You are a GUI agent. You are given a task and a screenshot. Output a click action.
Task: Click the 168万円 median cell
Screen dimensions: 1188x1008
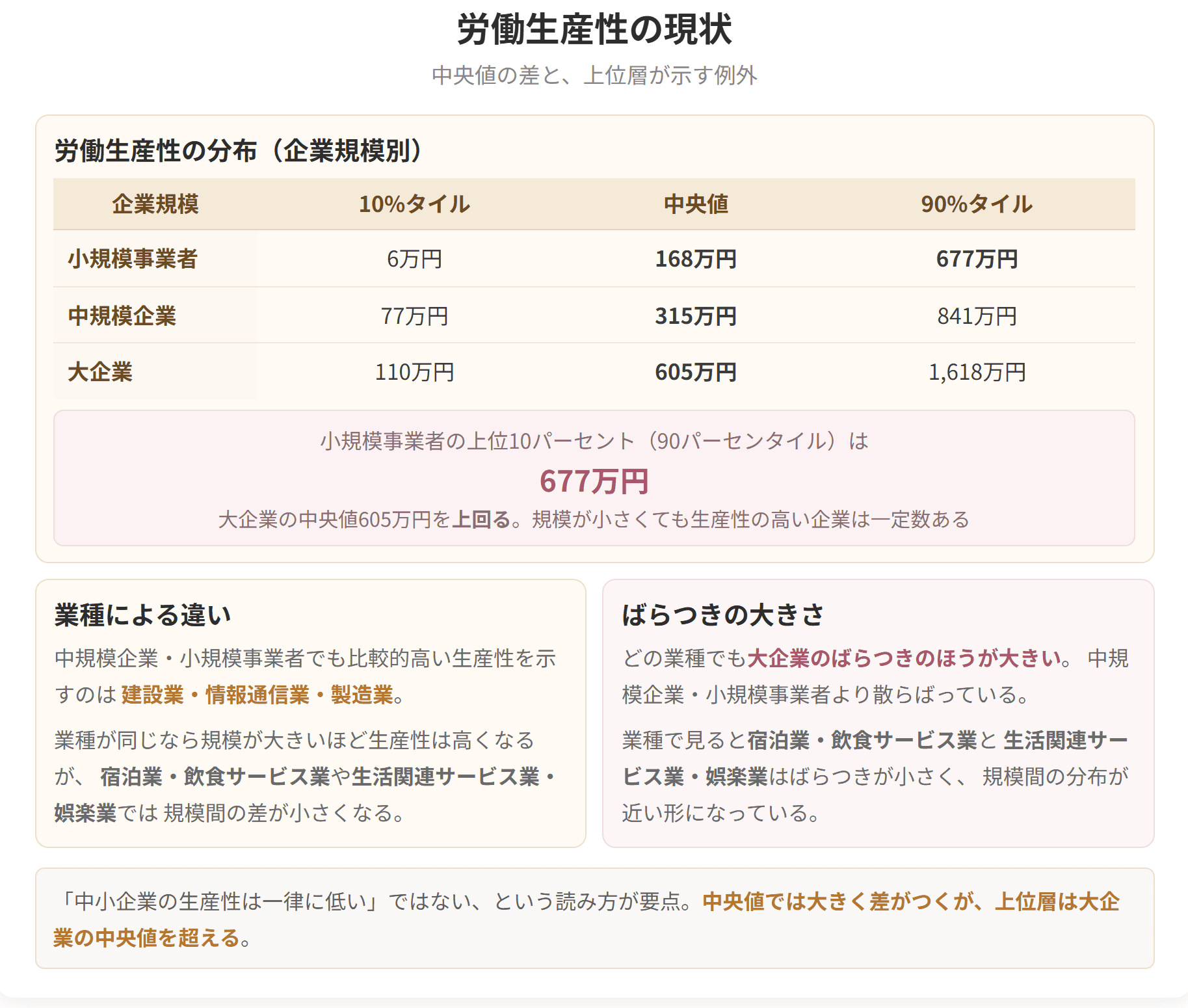(x=696, y=259)
